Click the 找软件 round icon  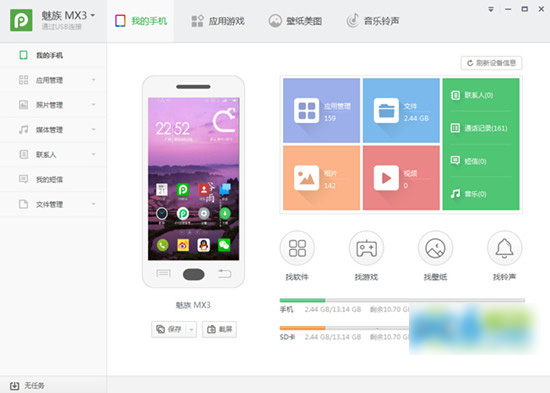297,248
